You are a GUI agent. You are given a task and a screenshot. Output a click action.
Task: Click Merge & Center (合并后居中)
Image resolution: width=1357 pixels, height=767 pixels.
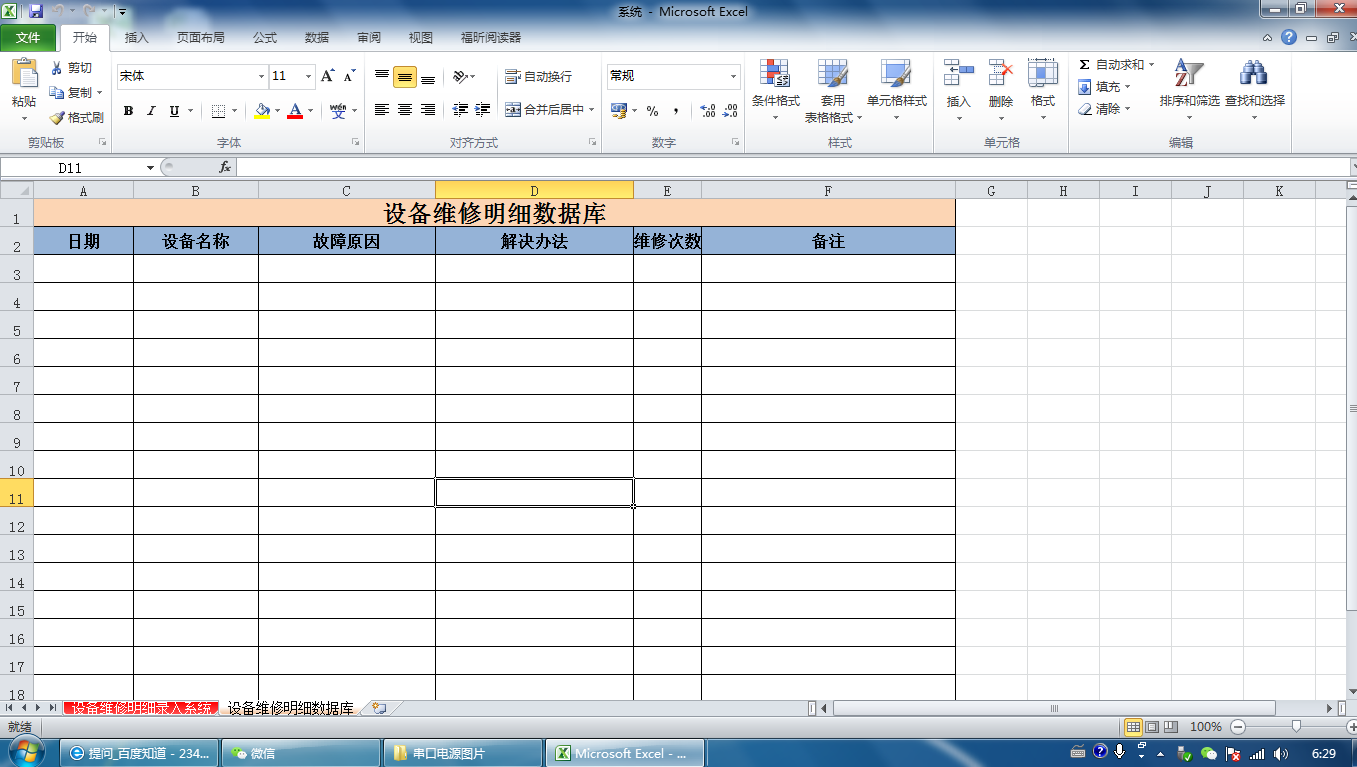point(545,110)
